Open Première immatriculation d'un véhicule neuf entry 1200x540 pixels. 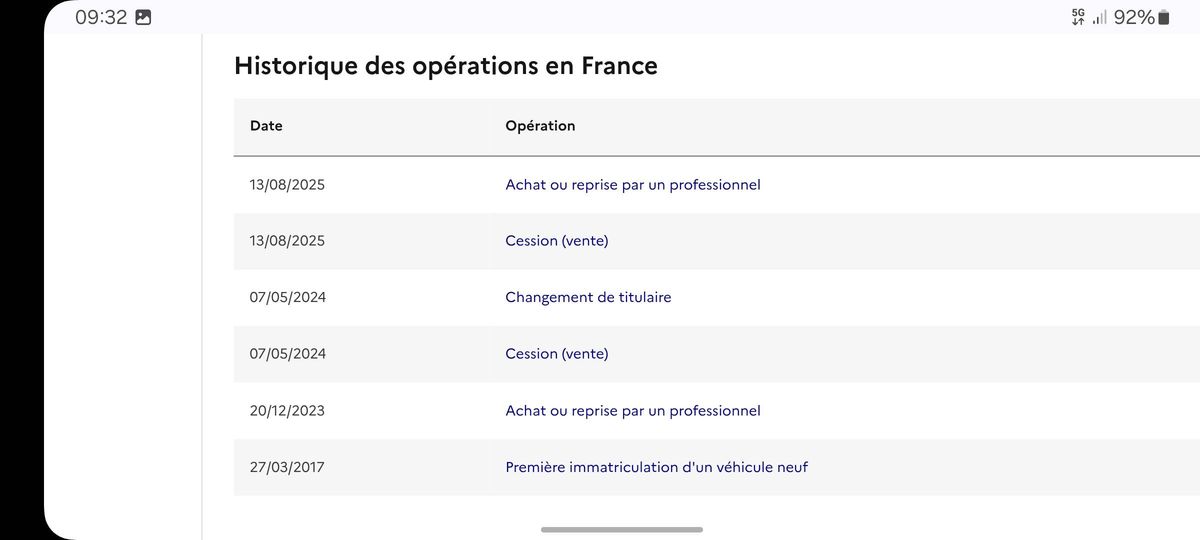tap(657, 467)
